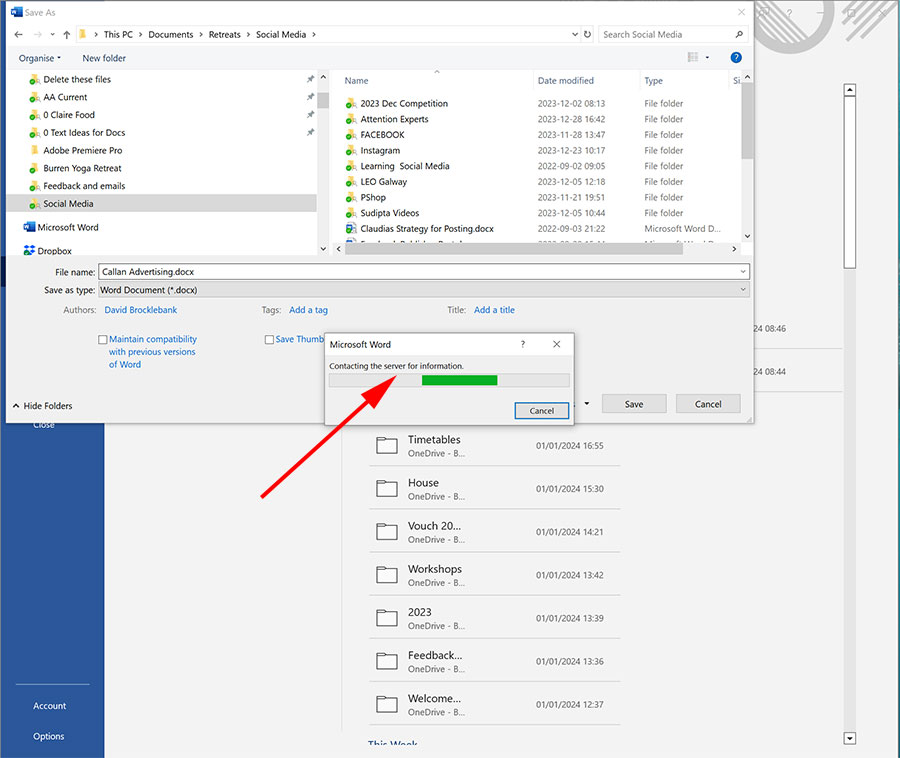The image size is (900, 758).
Task: Click the Up one level arrow
Action: (66, 34)
